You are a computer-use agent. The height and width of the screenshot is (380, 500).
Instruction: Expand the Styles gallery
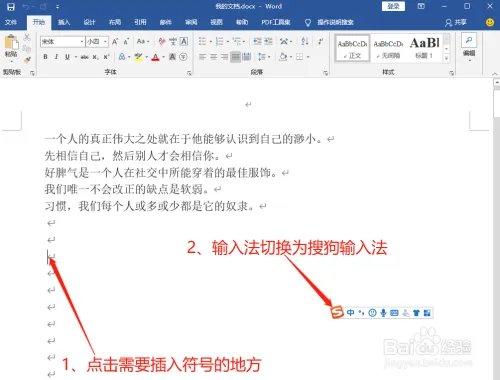(x=446, y=59)
